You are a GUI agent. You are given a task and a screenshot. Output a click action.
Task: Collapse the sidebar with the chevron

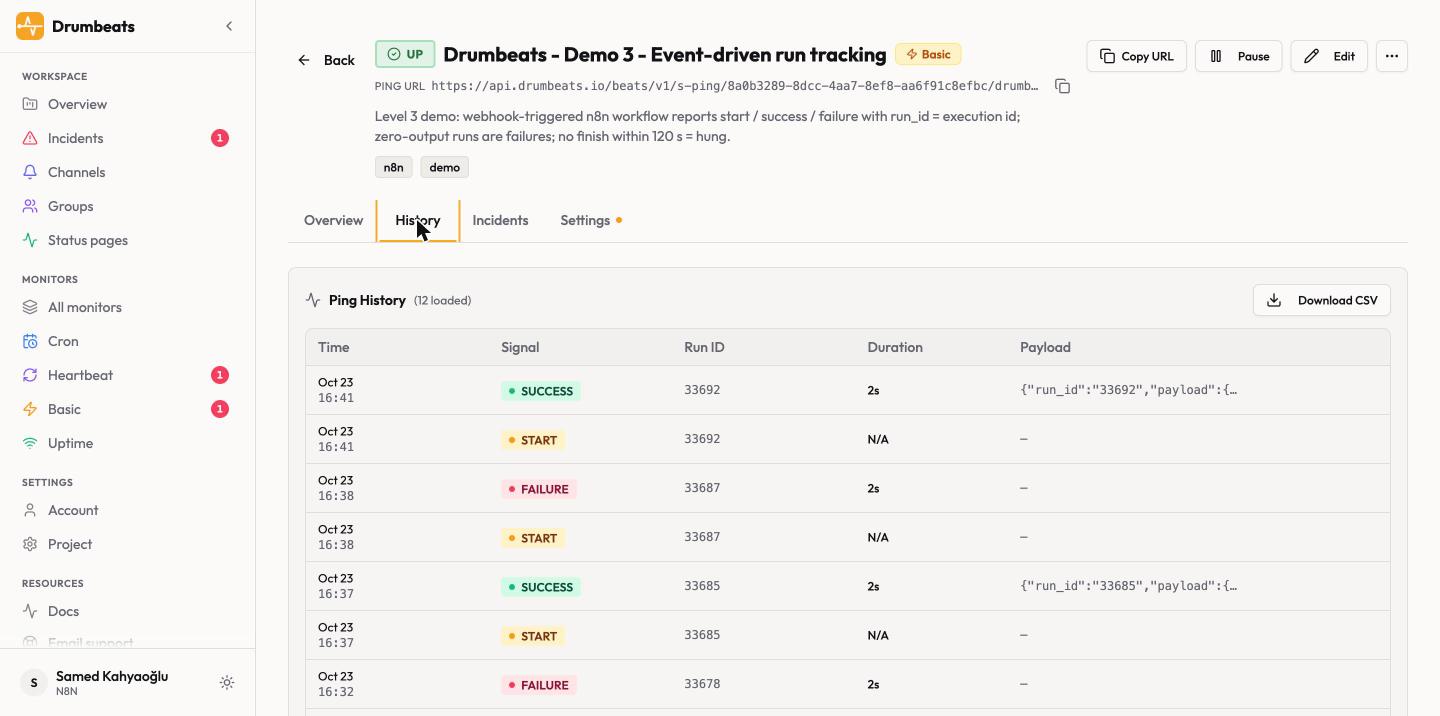(x=229, y=26)
